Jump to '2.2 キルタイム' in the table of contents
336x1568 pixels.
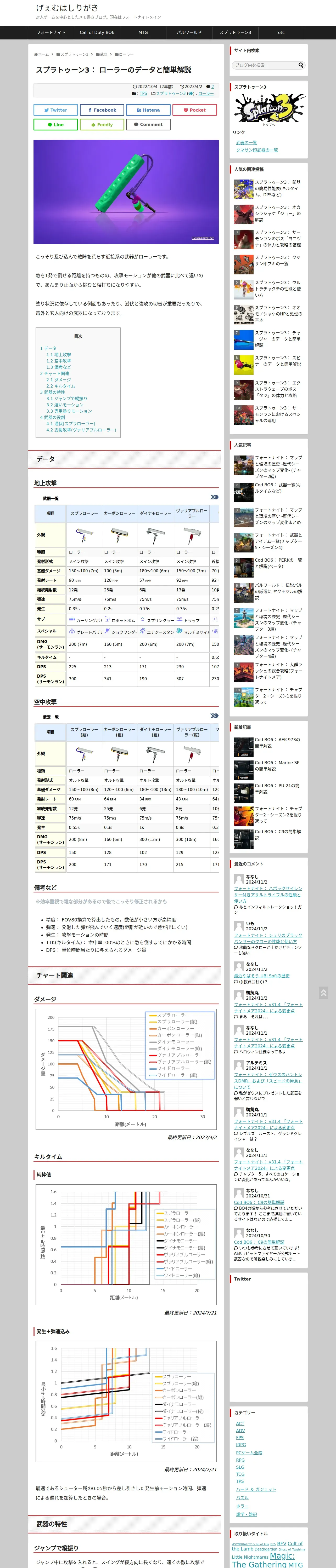click(61, 386)
